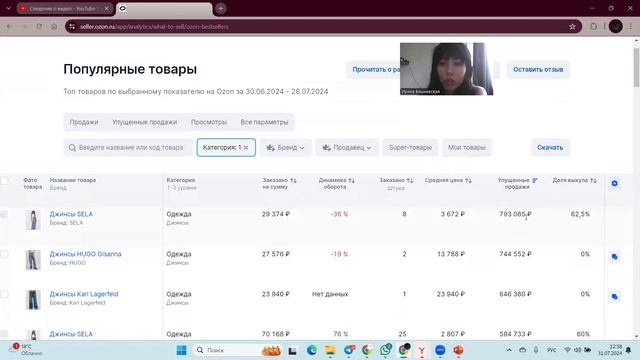The width and height of the screenshot is (640, 360).
Task: Show hidden tray icons chevron
Action: 509,350
